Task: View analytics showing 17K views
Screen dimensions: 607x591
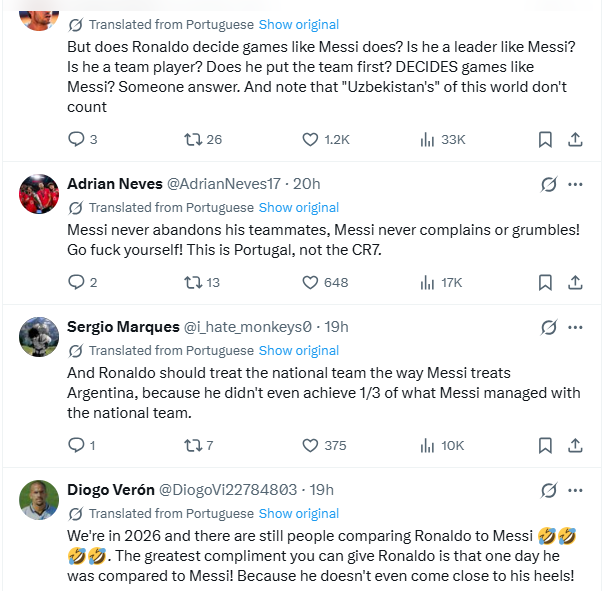Action: click(441, 283)
